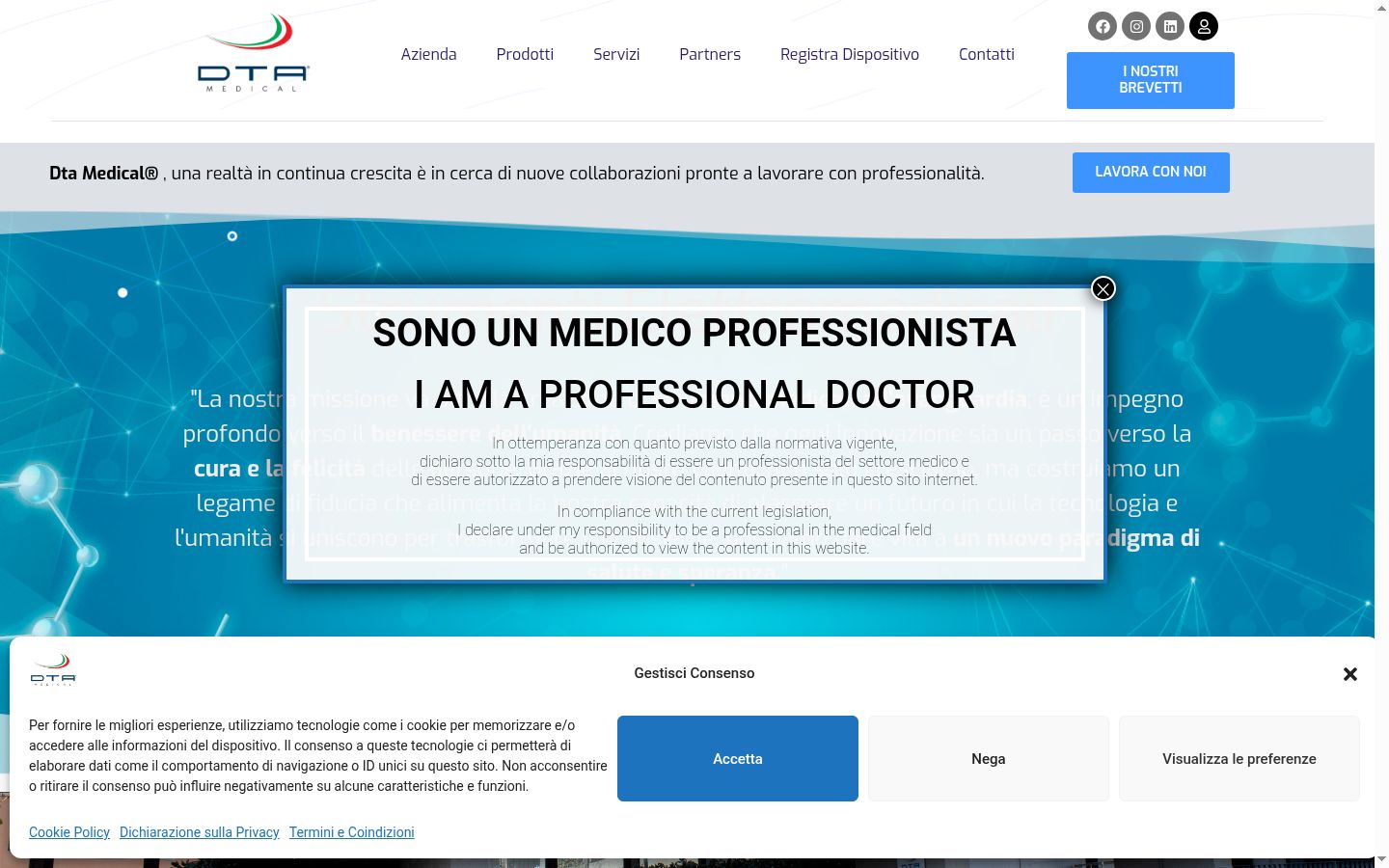Open the Cookie Policy link
Screen dimensions: 1389x868
click(69, 832)
